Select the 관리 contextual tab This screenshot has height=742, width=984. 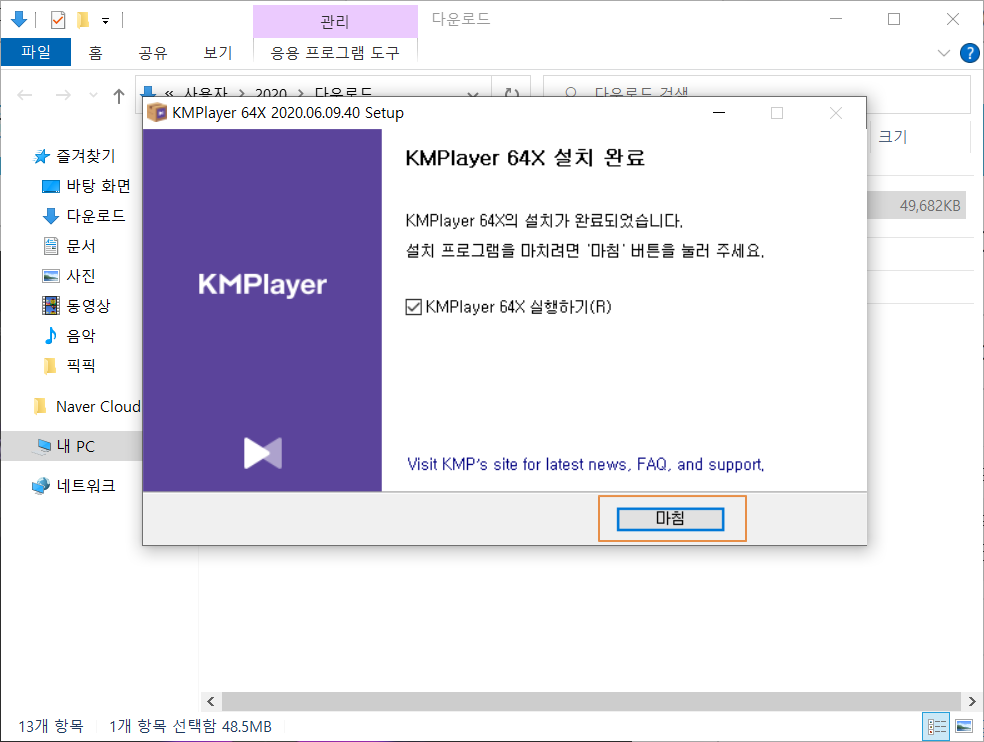tap(335, 21)
